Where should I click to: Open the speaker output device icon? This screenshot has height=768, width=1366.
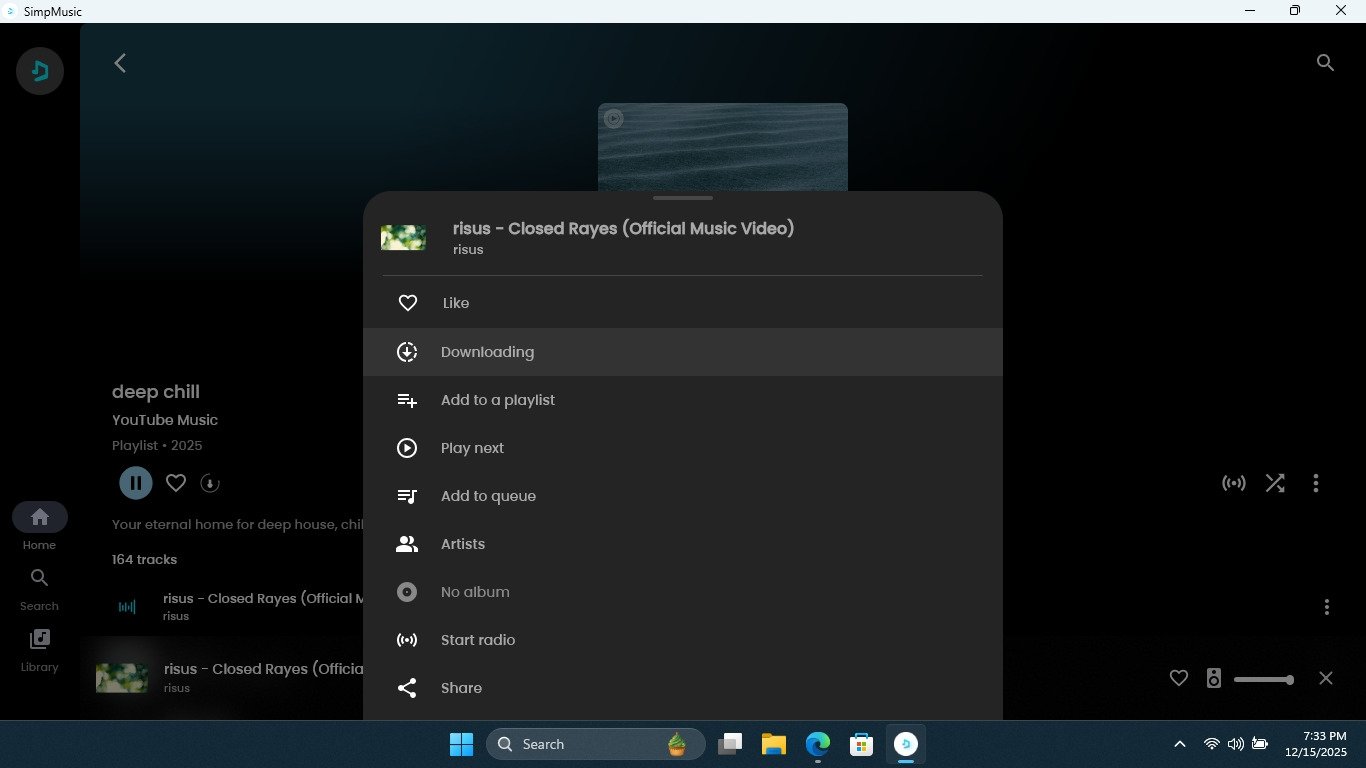click(1214, 679)
